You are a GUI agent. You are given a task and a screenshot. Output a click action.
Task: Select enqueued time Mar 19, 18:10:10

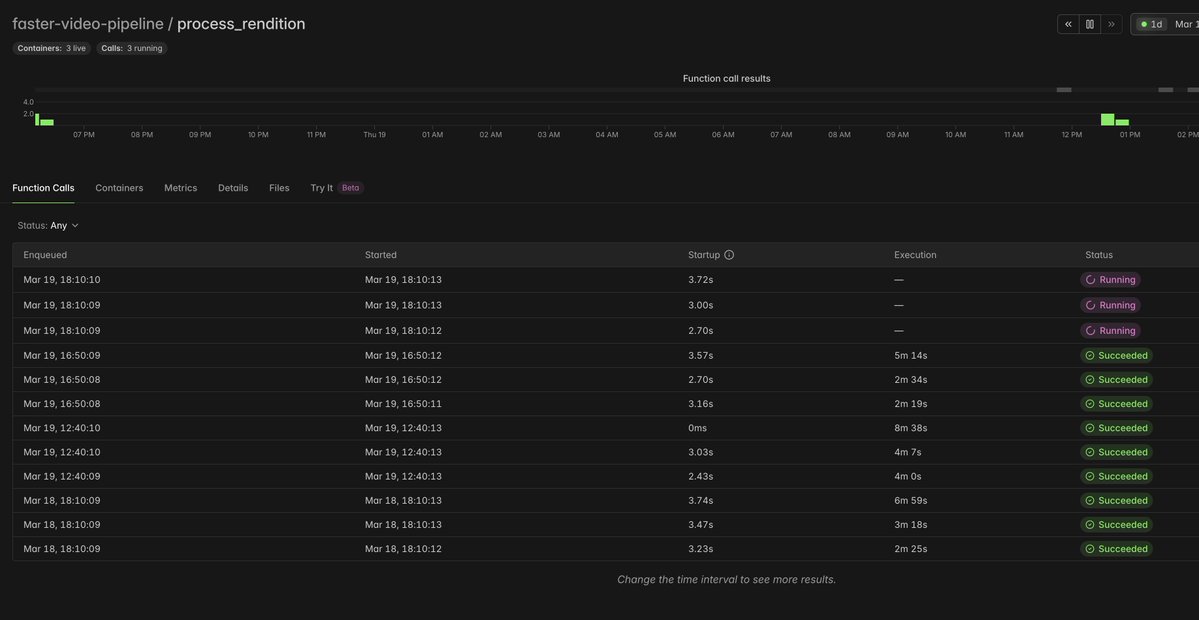pyautogui.click(x=62, y=280)
